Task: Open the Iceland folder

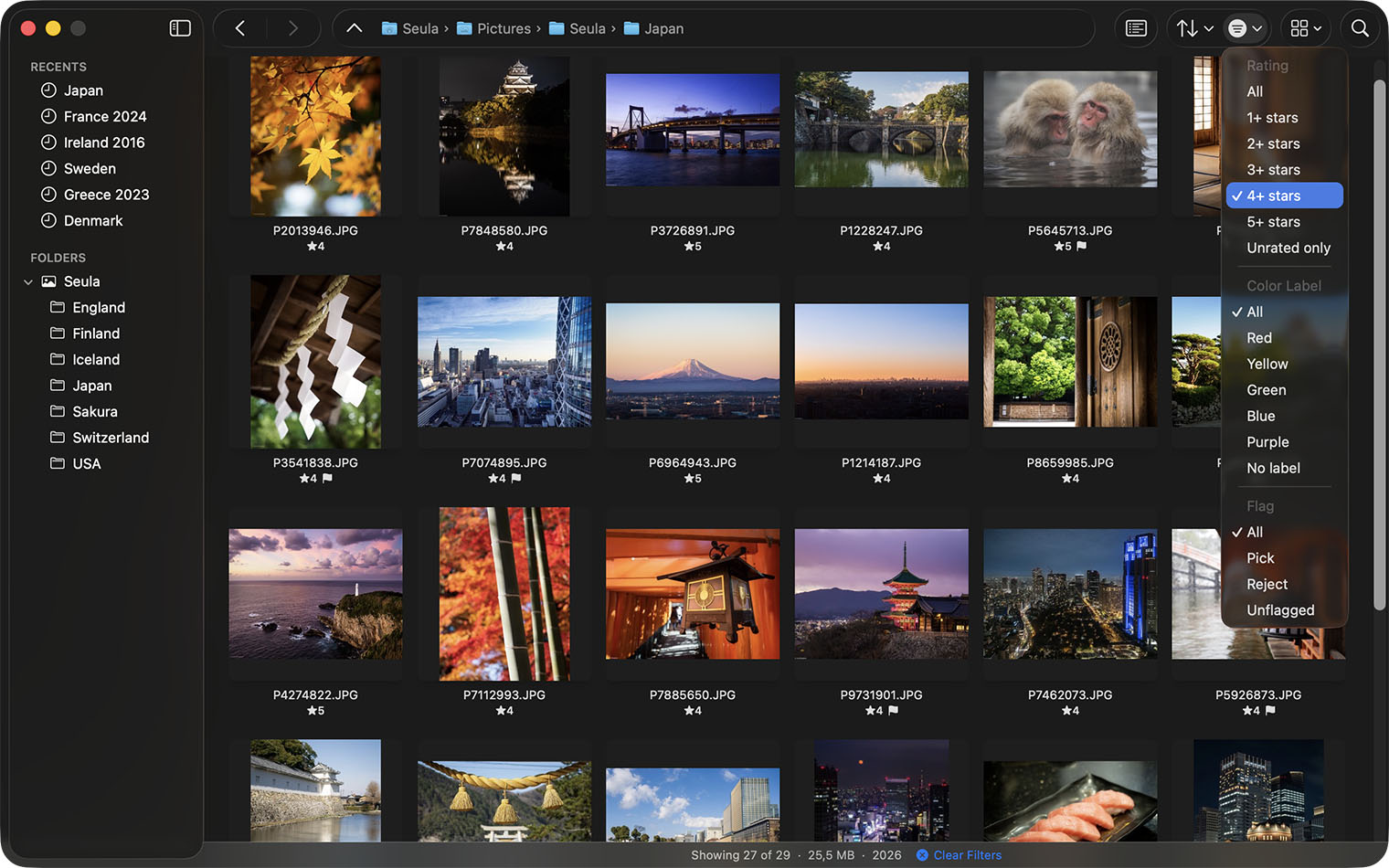Action: [x=96, y=359]
